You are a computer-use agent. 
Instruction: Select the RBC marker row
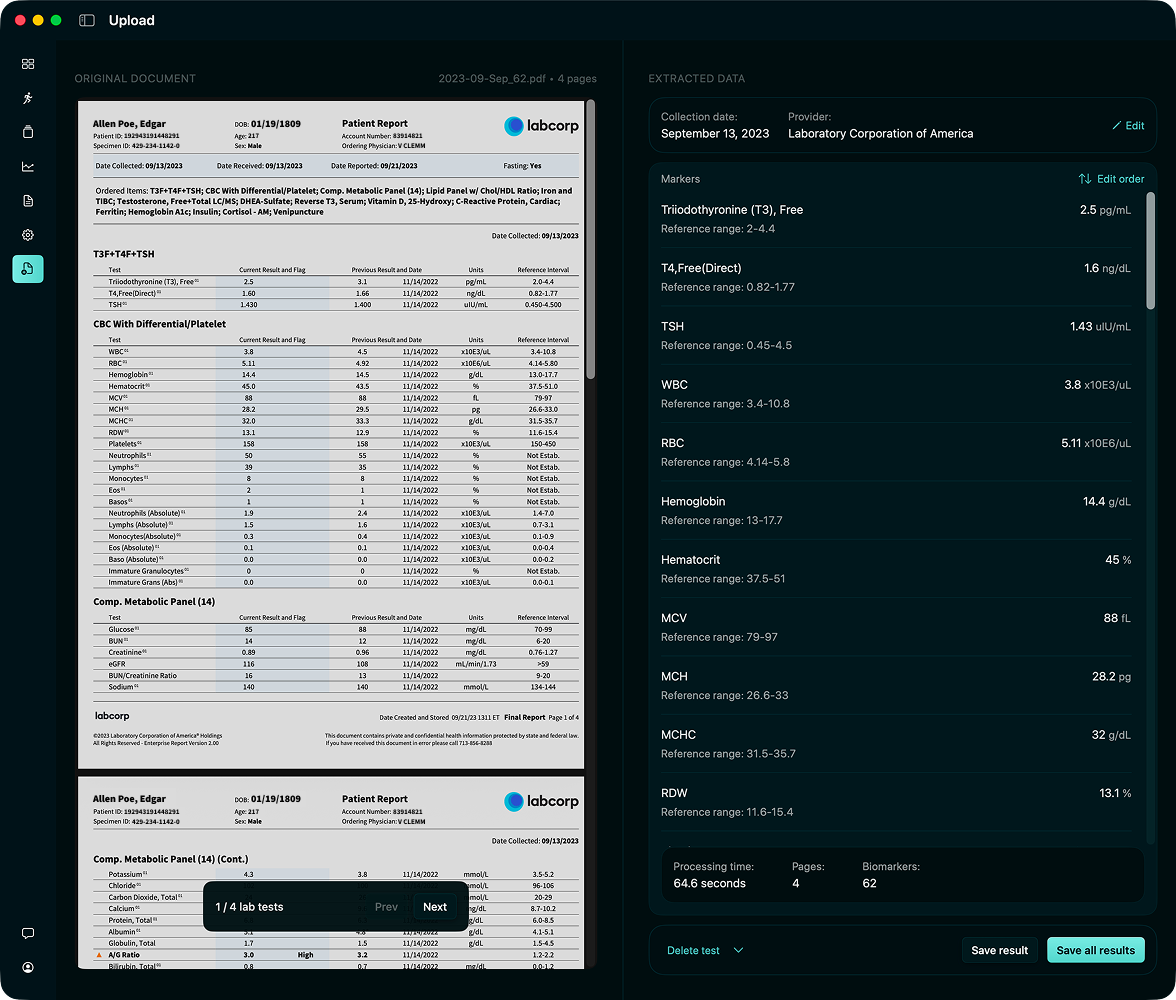click(896, 452)
